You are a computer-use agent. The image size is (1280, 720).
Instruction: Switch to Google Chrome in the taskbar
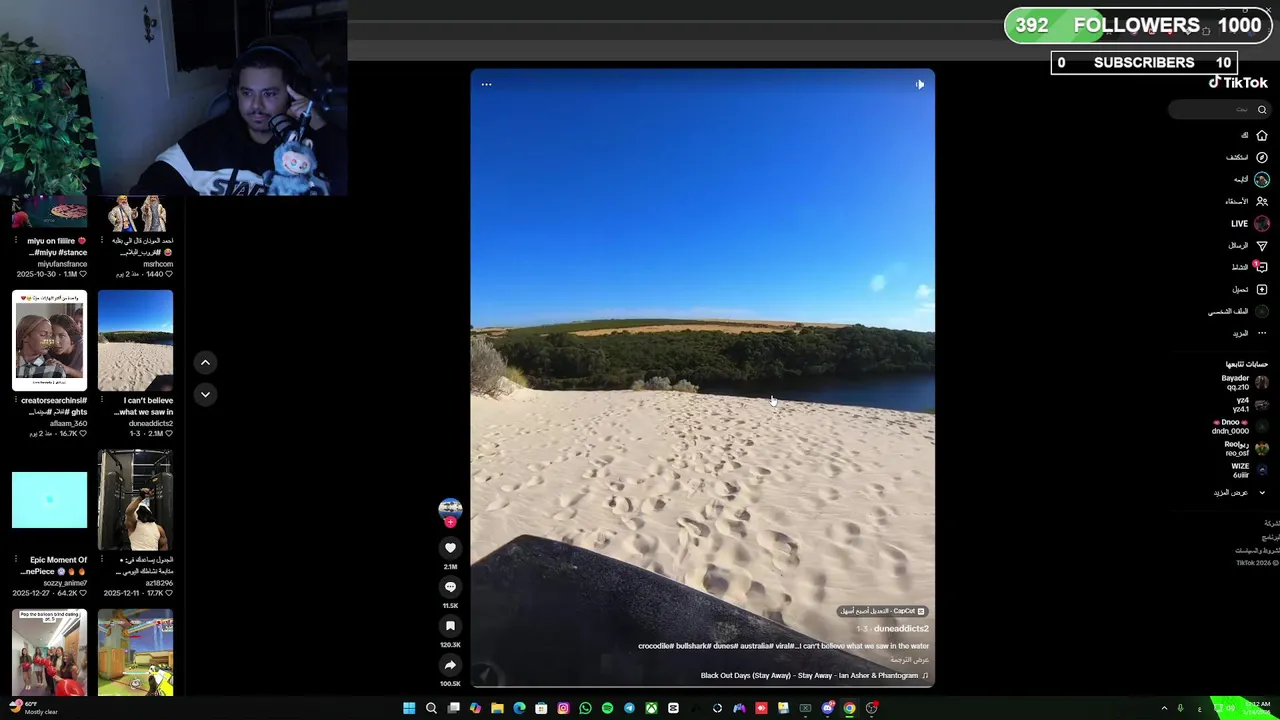tap(850, 708)
